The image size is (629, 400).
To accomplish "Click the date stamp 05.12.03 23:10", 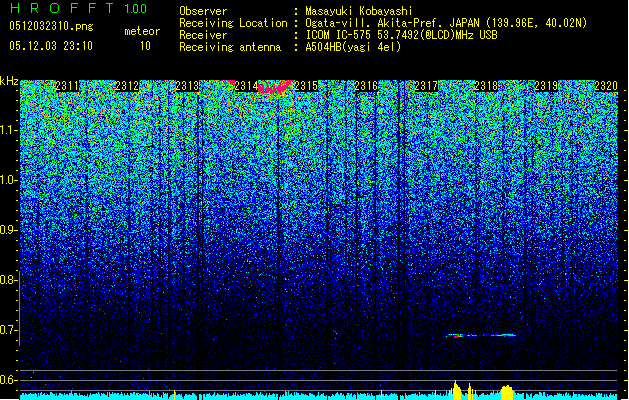I will [51, 45].
